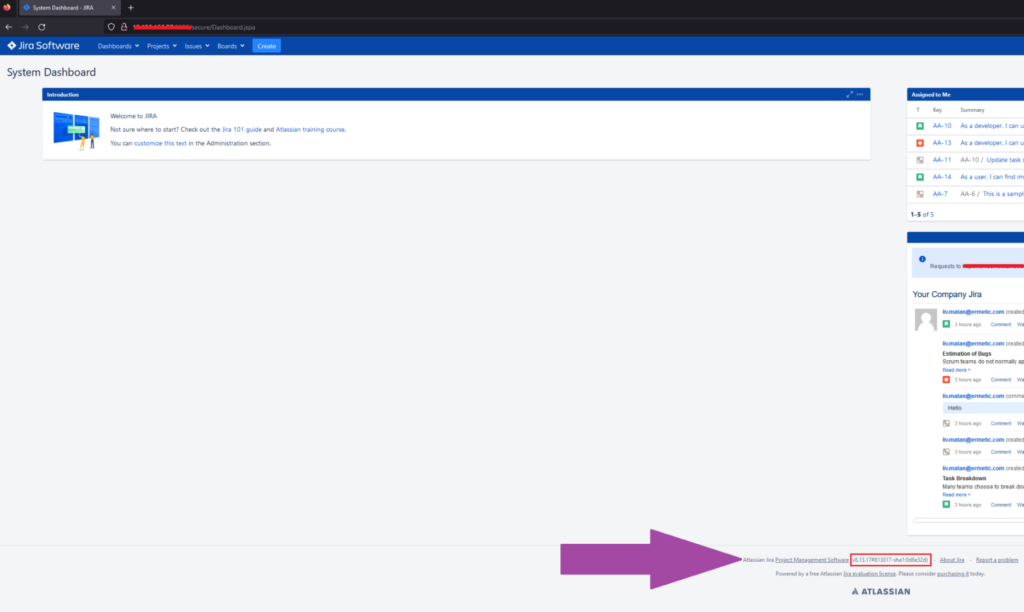Open a new browser tab
The image size is (1024, 612).
point(131,8)
